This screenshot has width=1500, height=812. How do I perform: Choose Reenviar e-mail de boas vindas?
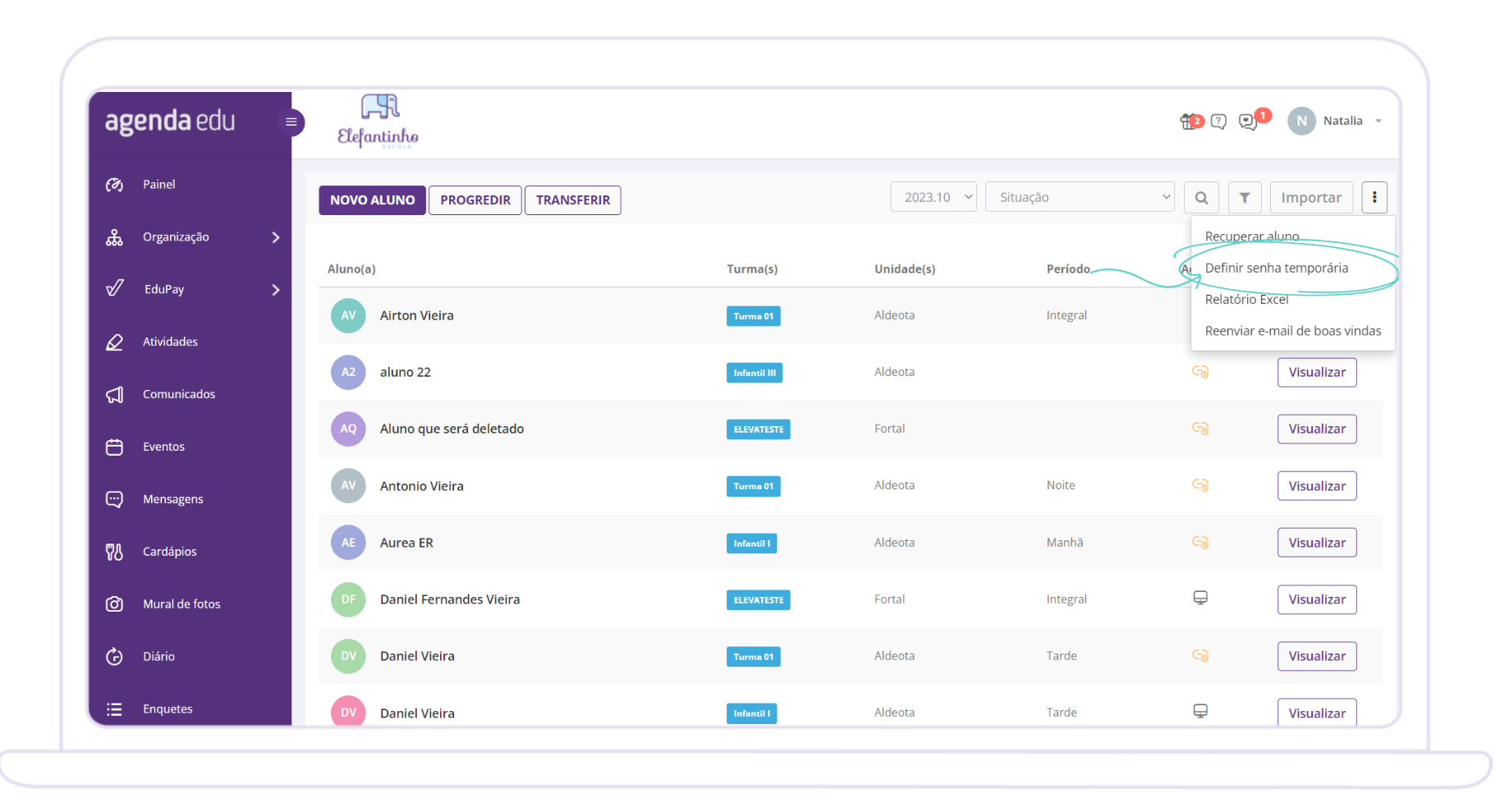1293,331
